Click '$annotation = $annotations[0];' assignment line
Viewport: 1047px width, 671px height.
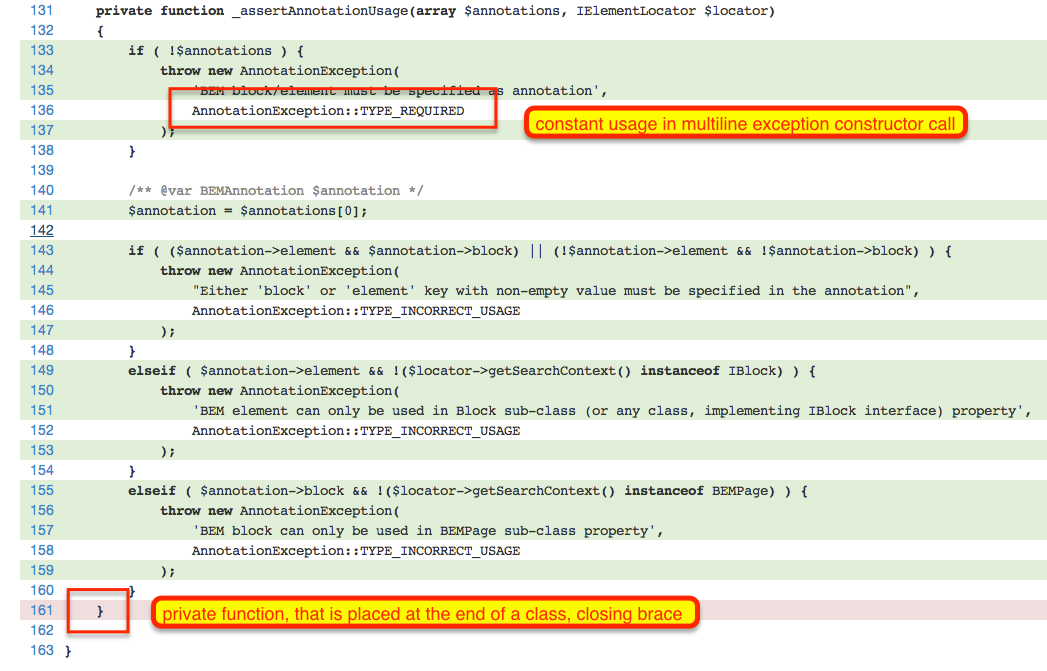[x=248, y=211]
